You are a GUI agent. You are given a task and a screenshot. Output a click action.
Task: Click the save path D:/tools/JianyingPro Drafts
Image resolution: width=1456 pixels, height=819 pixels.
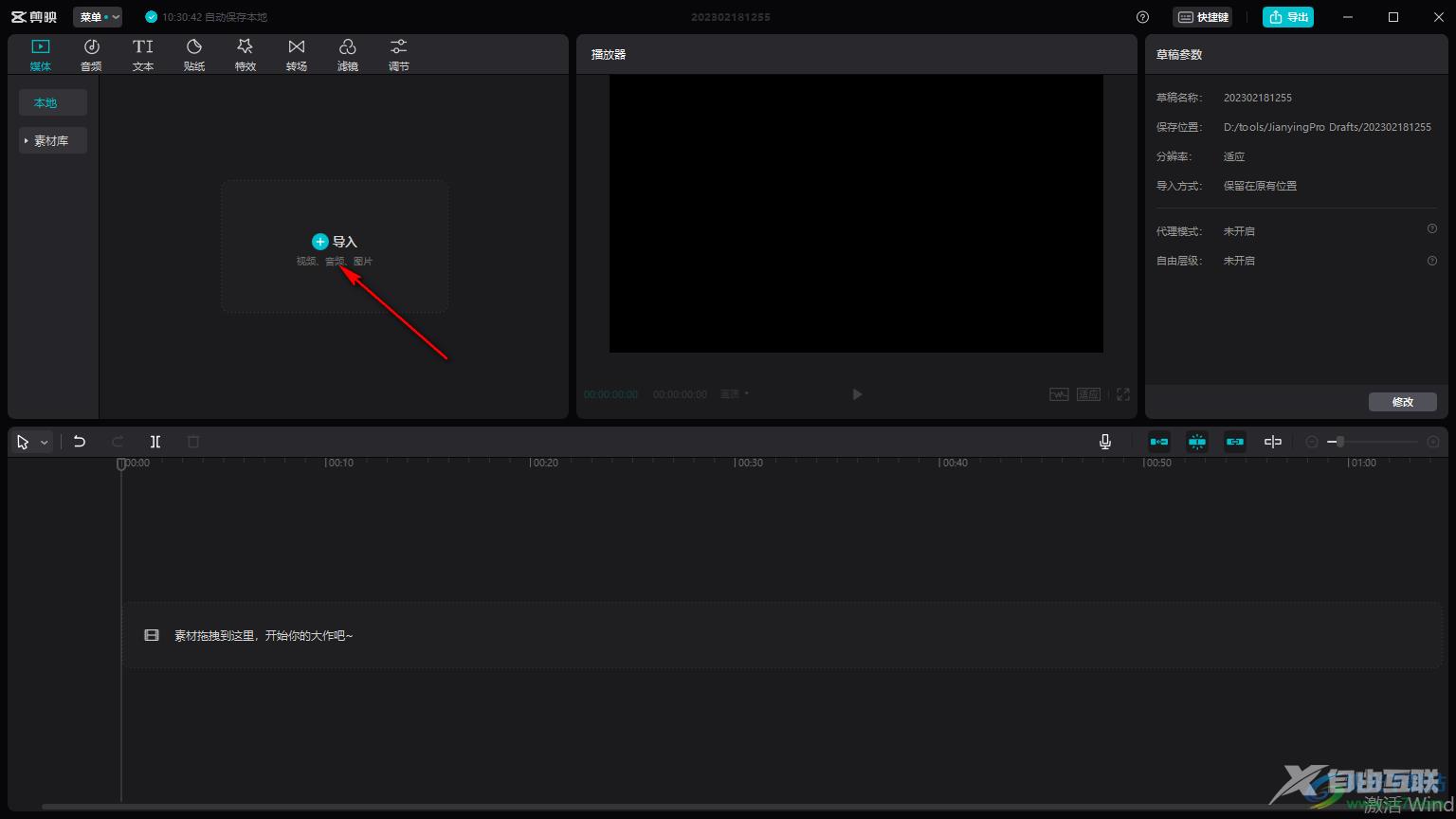(x=1327, y=127)
